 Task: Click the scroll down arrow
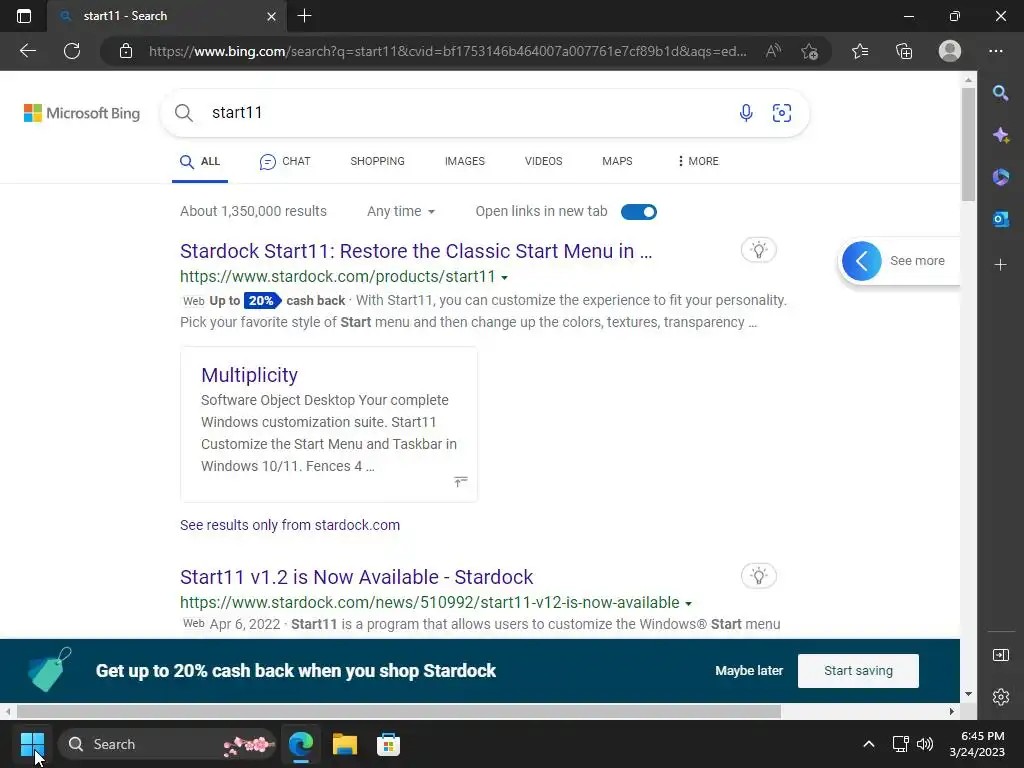968,694
